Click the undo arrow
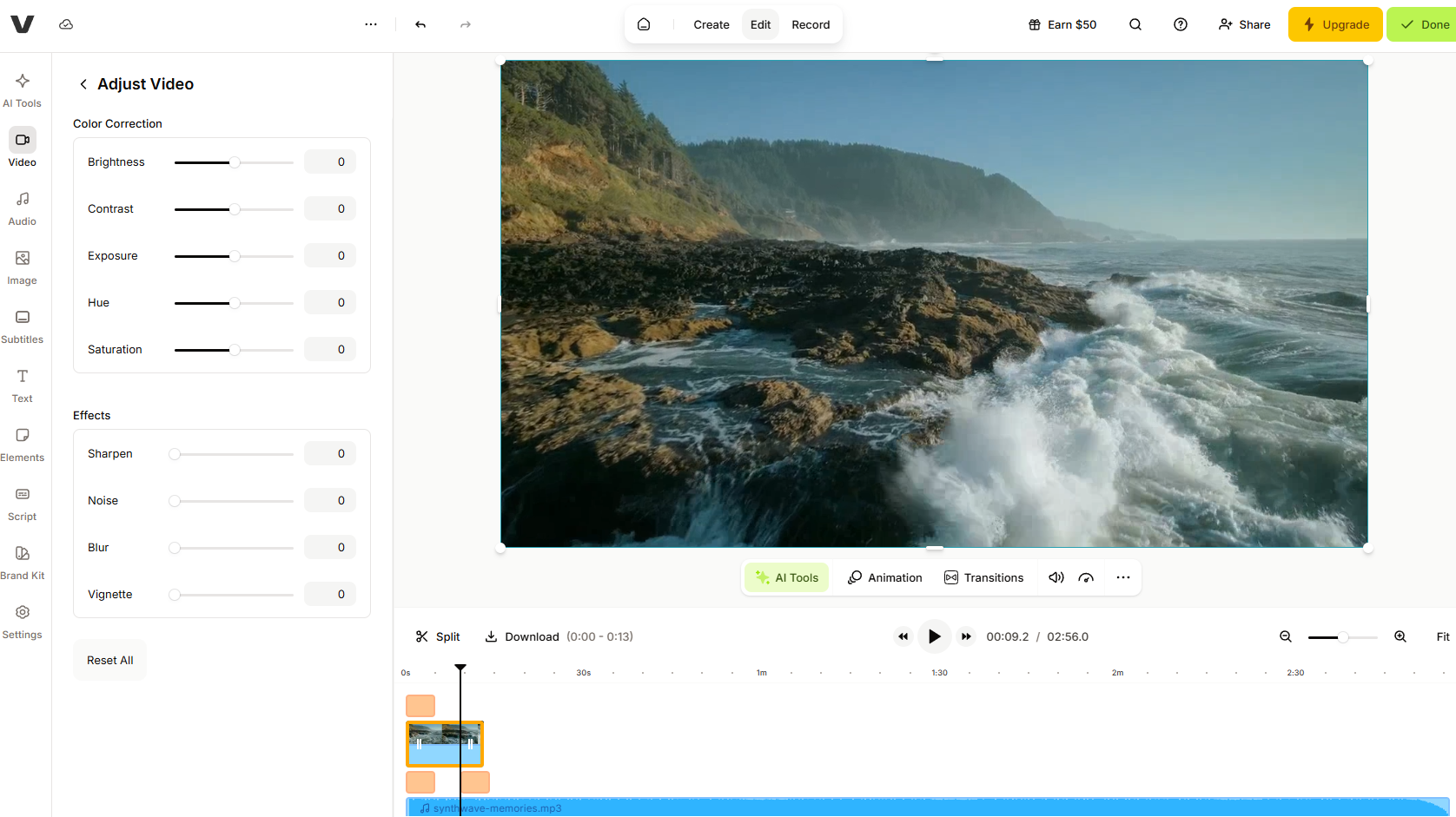 coord(420,24)
